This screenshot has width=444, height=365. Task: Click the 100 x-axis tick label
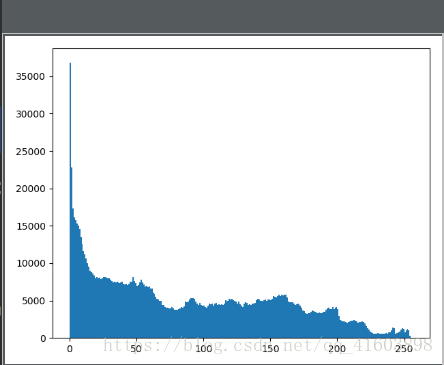tap(203, 349)
